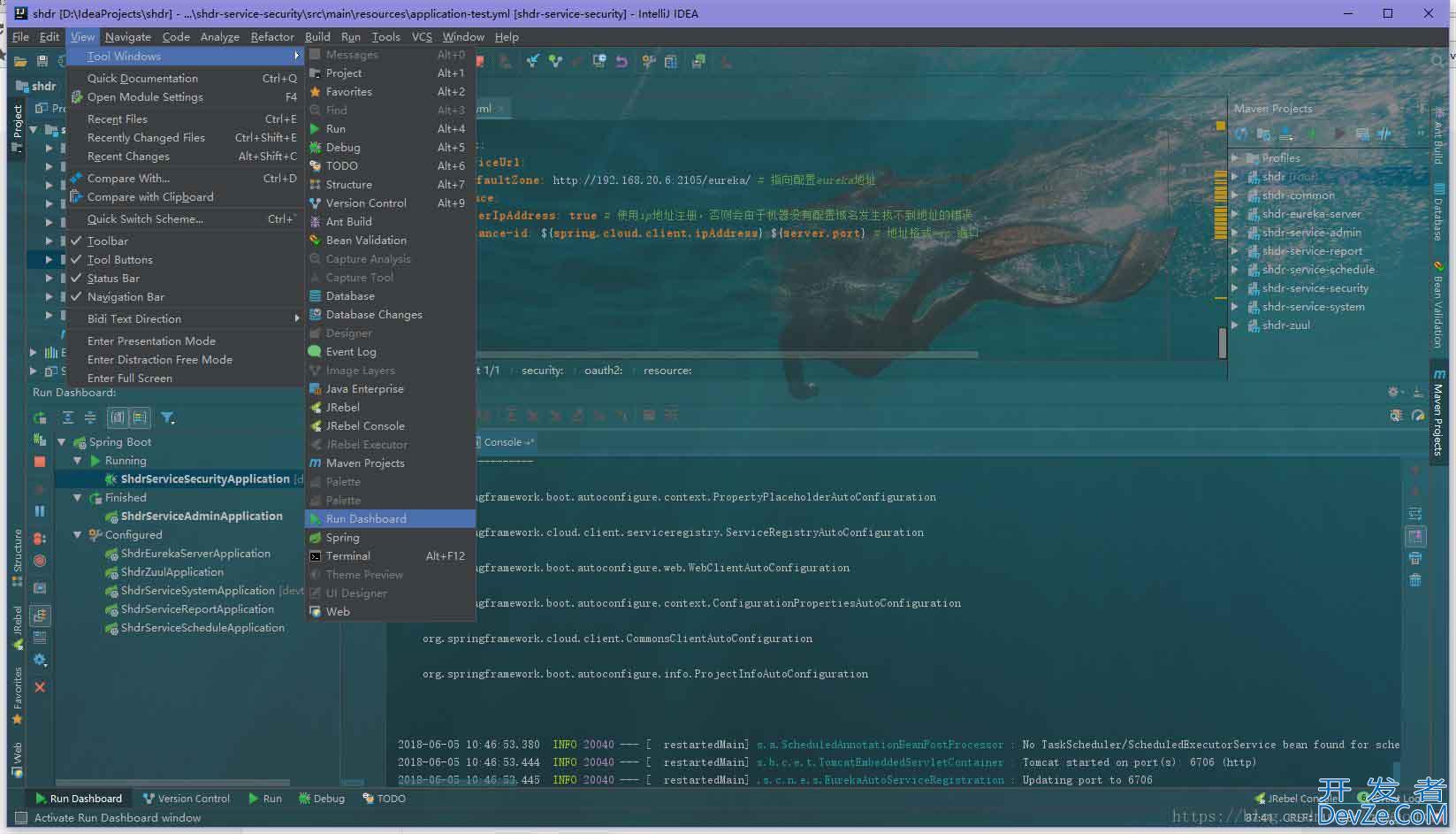
Task: Click the Save All icon in main toolbar
Action: (42, 61)
